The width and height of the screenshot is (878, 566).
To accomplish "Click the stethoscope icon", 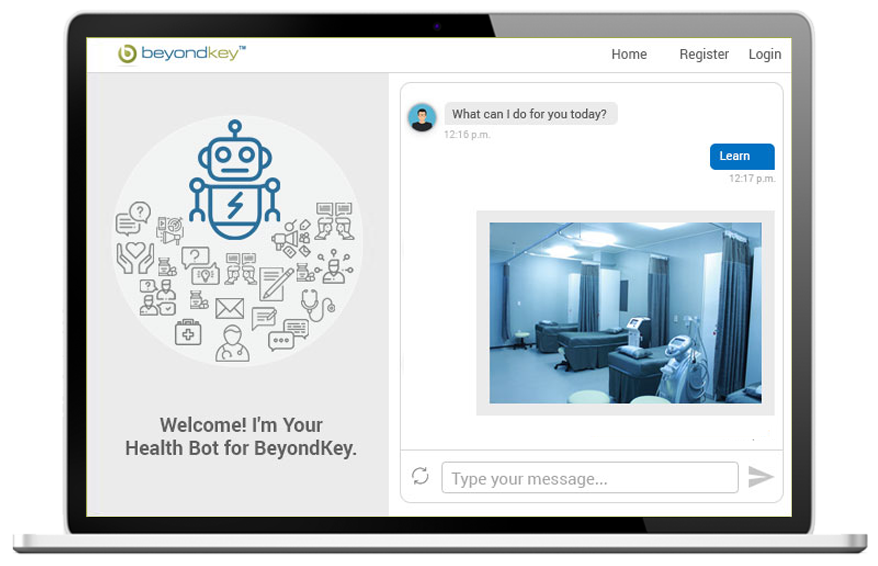I will point(317,306).
